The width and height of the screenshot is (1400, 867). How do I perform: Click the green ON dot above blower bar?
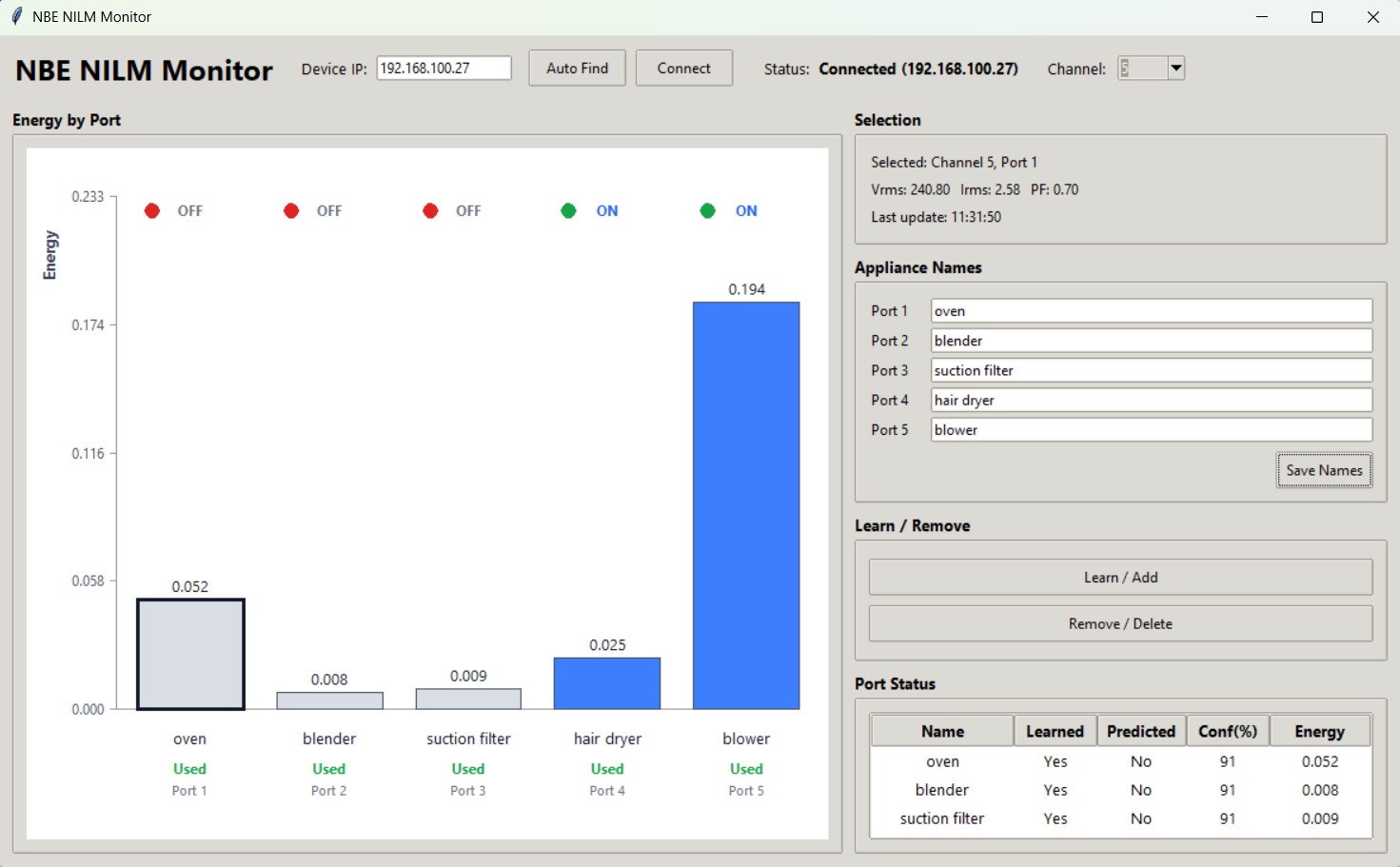tap(707, 210)
